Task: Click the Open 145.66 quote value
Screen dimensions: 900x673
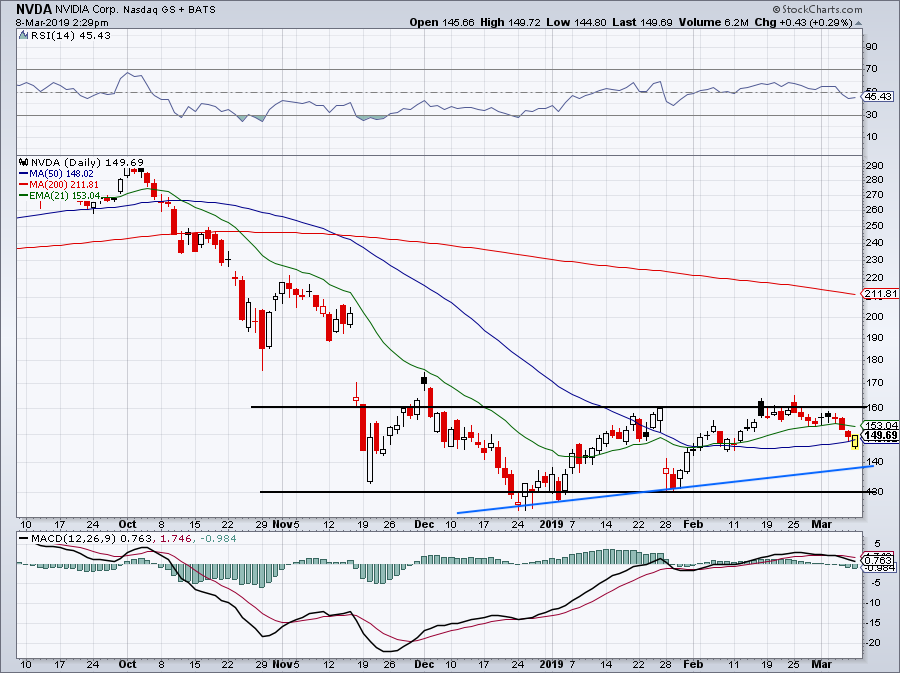Action: pos(442,22)
